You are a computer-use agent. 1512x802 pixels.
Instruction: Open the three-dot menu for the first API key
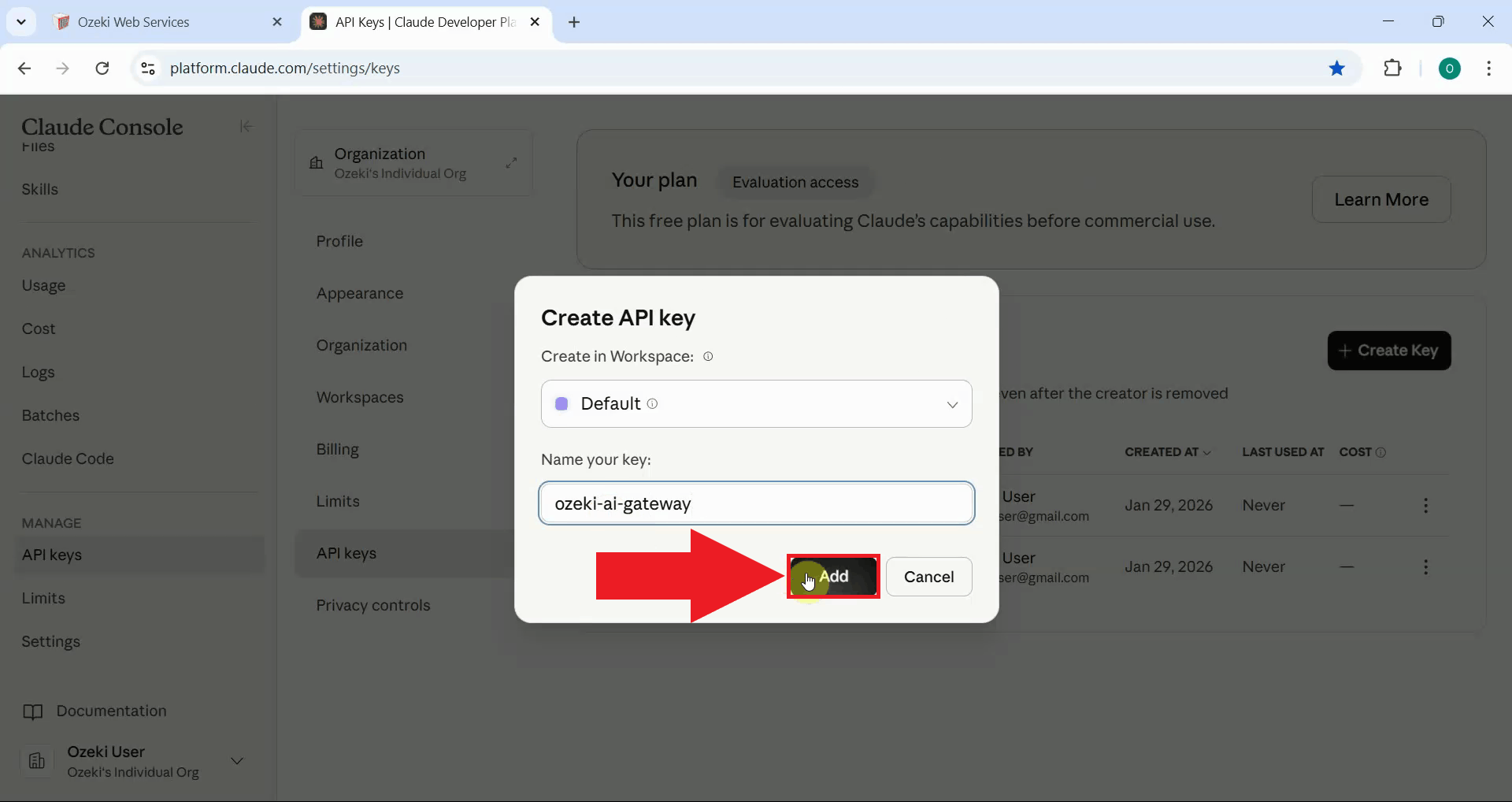[x=1427, y=505]
